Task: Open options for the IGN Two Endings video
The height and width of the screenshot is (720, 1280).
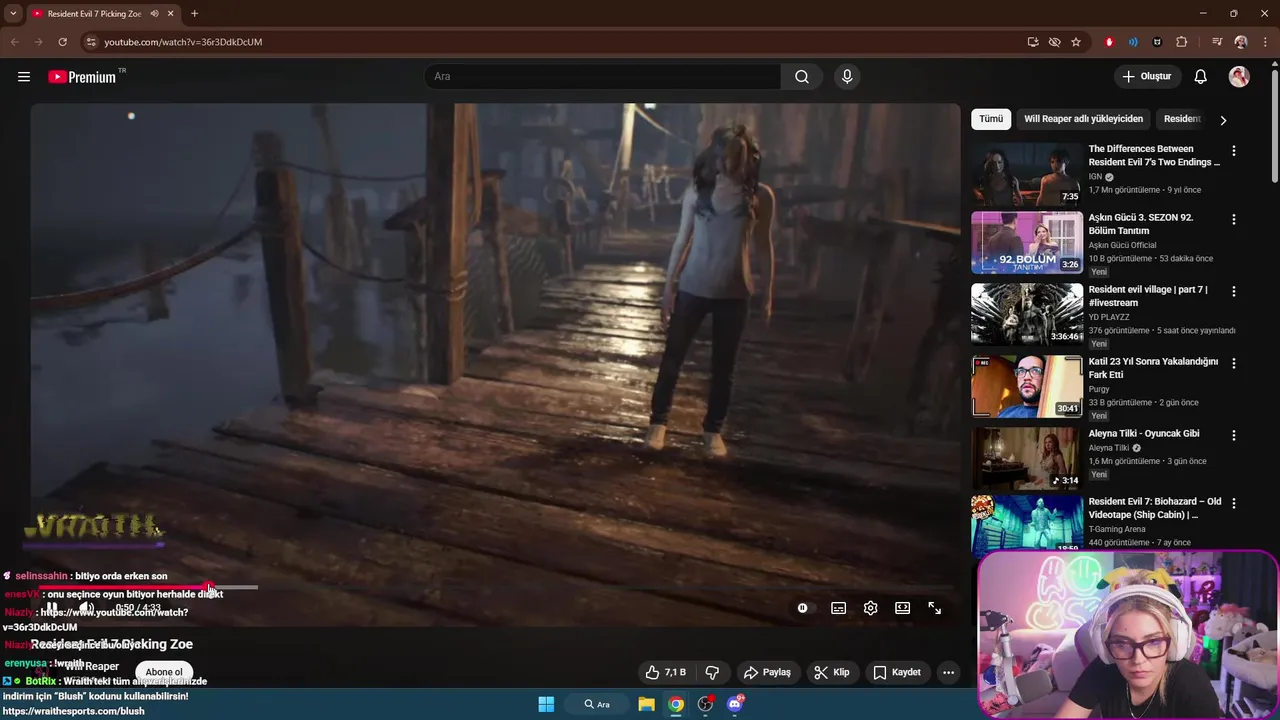Action: point(1234,151)
